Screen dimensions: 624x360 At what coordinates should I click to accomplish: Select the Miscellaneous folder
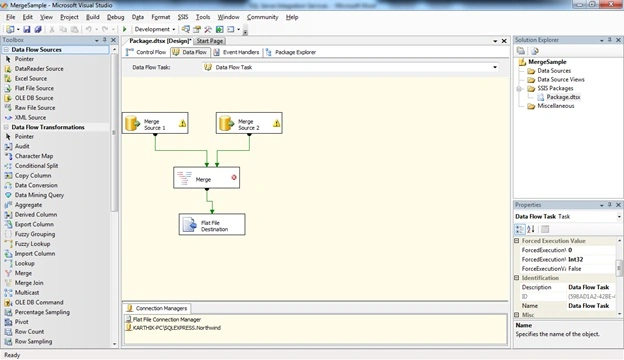point(556,106)
